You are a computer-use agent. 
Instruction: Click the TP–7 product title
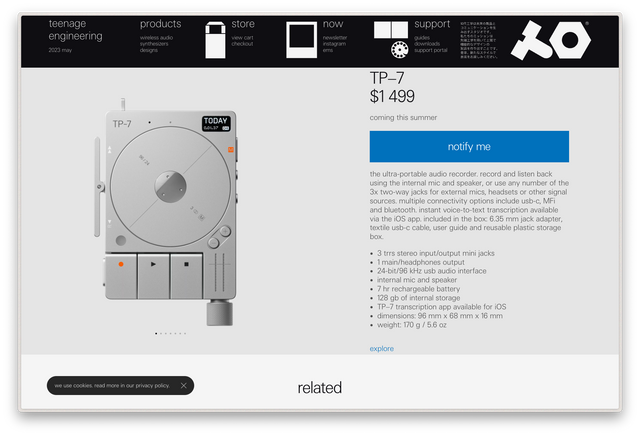point(387,78)
